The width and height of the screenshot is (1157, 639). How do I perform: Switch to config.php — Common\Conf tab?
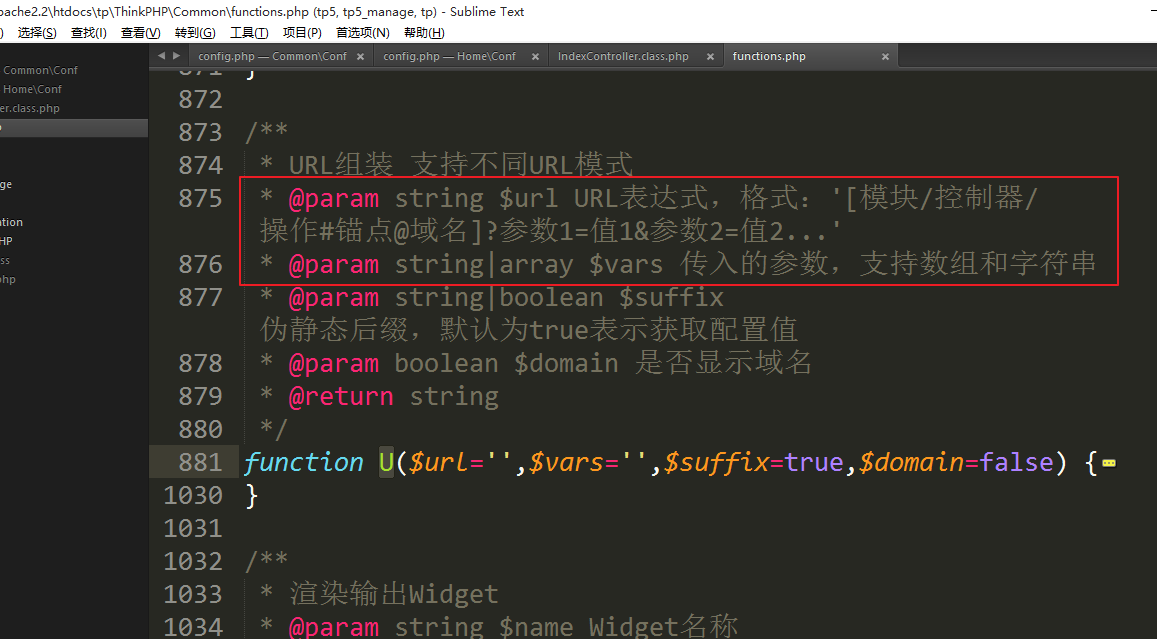tap(272, 57)
